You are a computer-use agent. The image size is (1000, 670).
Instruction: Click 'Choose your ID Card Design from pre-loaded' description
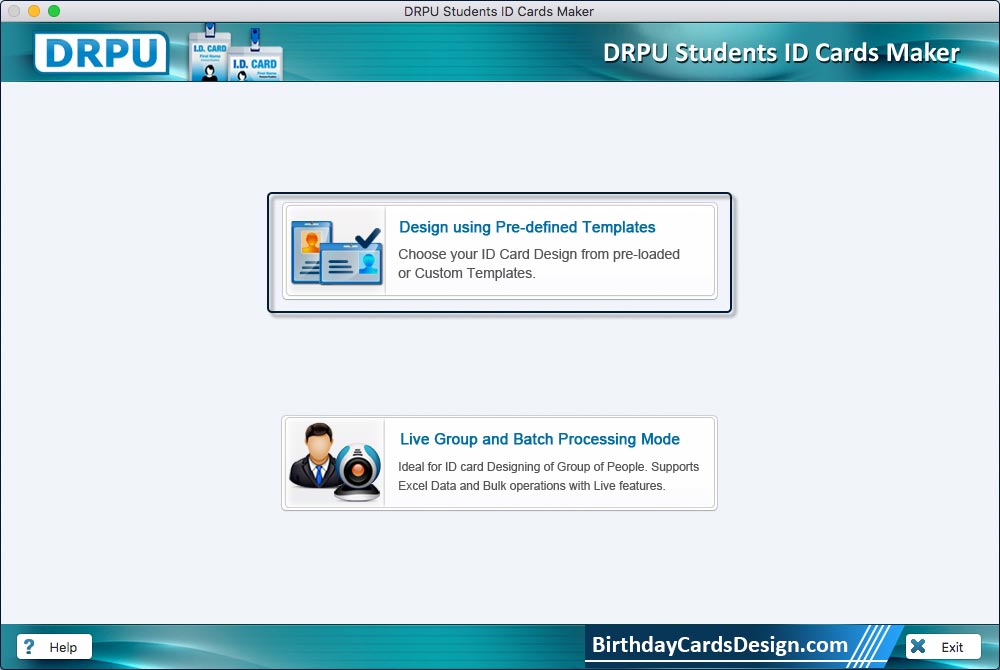click(x=539, y=254)
